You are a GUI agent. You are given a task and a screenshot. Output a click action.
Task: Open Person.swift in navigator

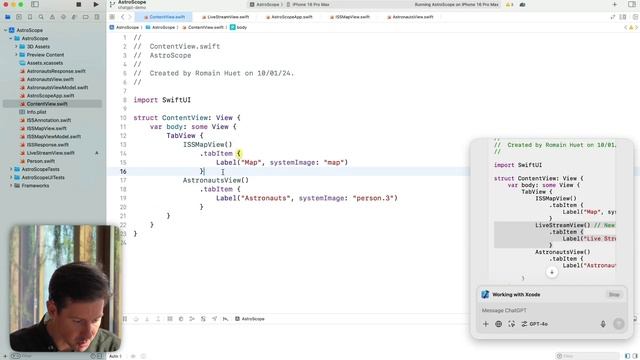pyautogui.click(x=38, y=161)
